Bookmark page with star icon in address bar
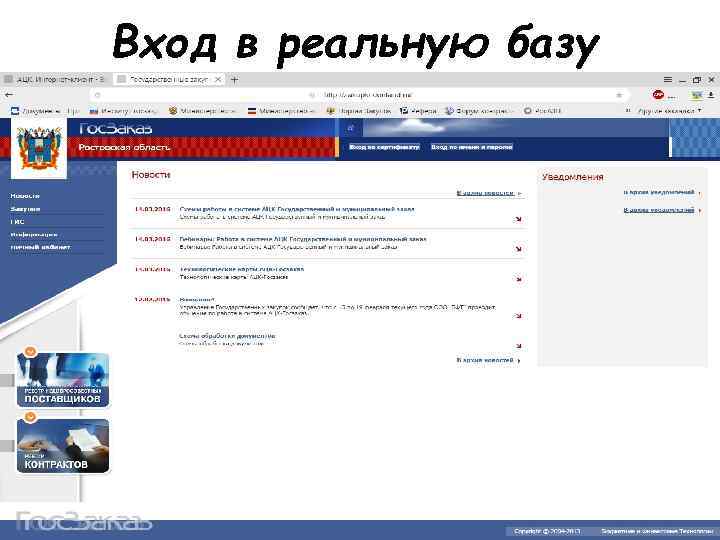This screenshot has width=720, height=540. click(x=619, y=95)
